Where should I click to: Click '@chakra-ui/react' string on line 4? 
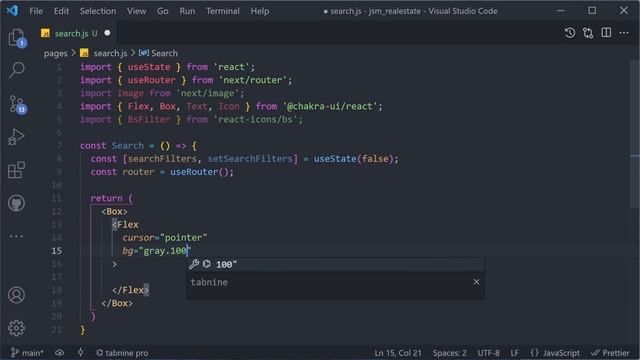click(x=330, y=106)
